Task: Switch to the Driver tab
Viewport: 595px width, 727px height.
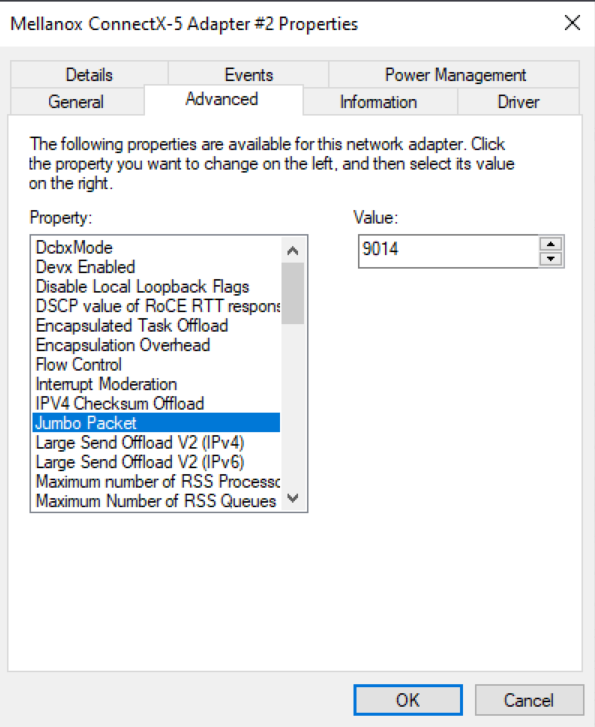Action: point(518,102)
